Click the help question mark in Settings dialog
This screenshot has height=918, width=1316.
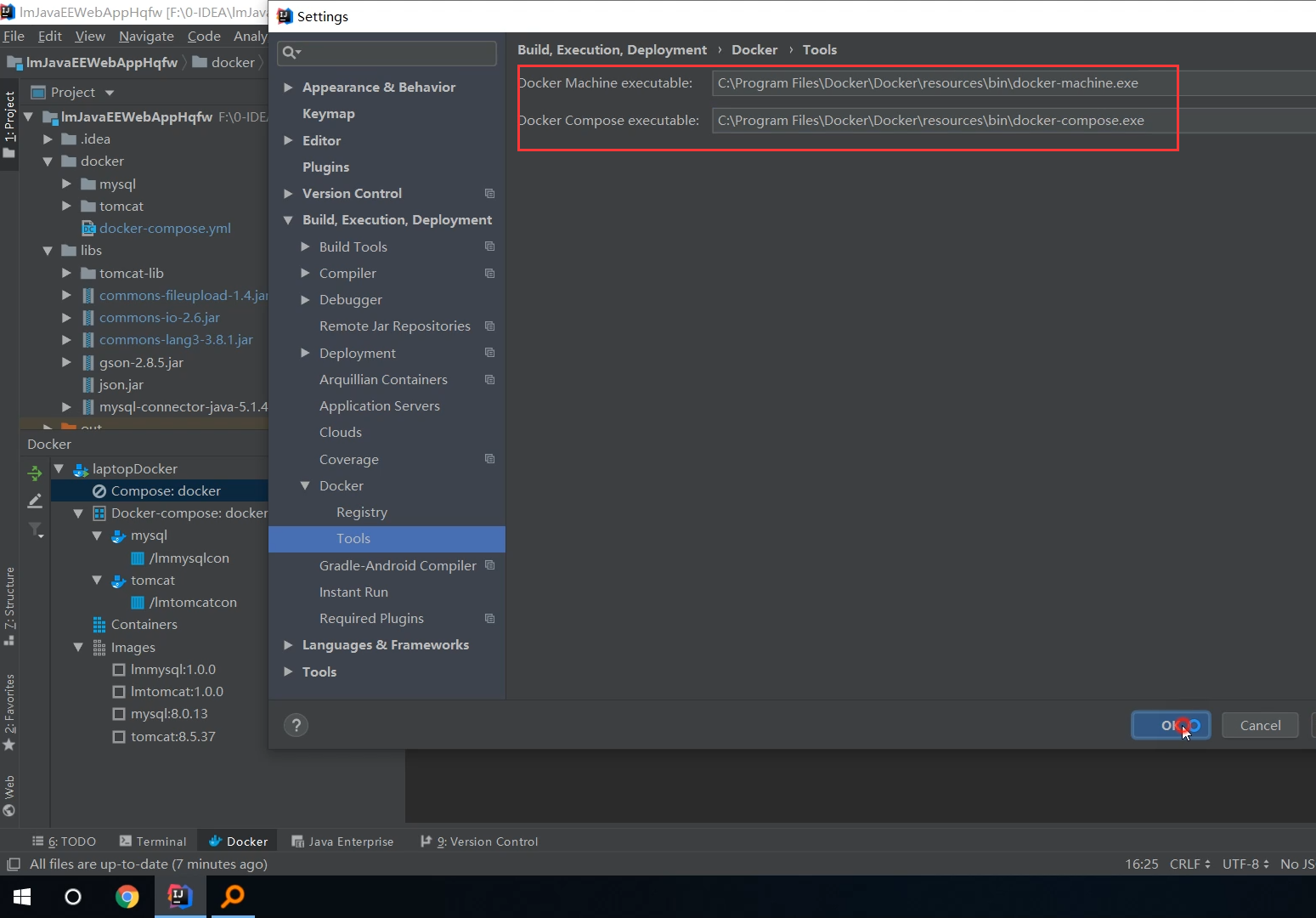pos(296,725)
